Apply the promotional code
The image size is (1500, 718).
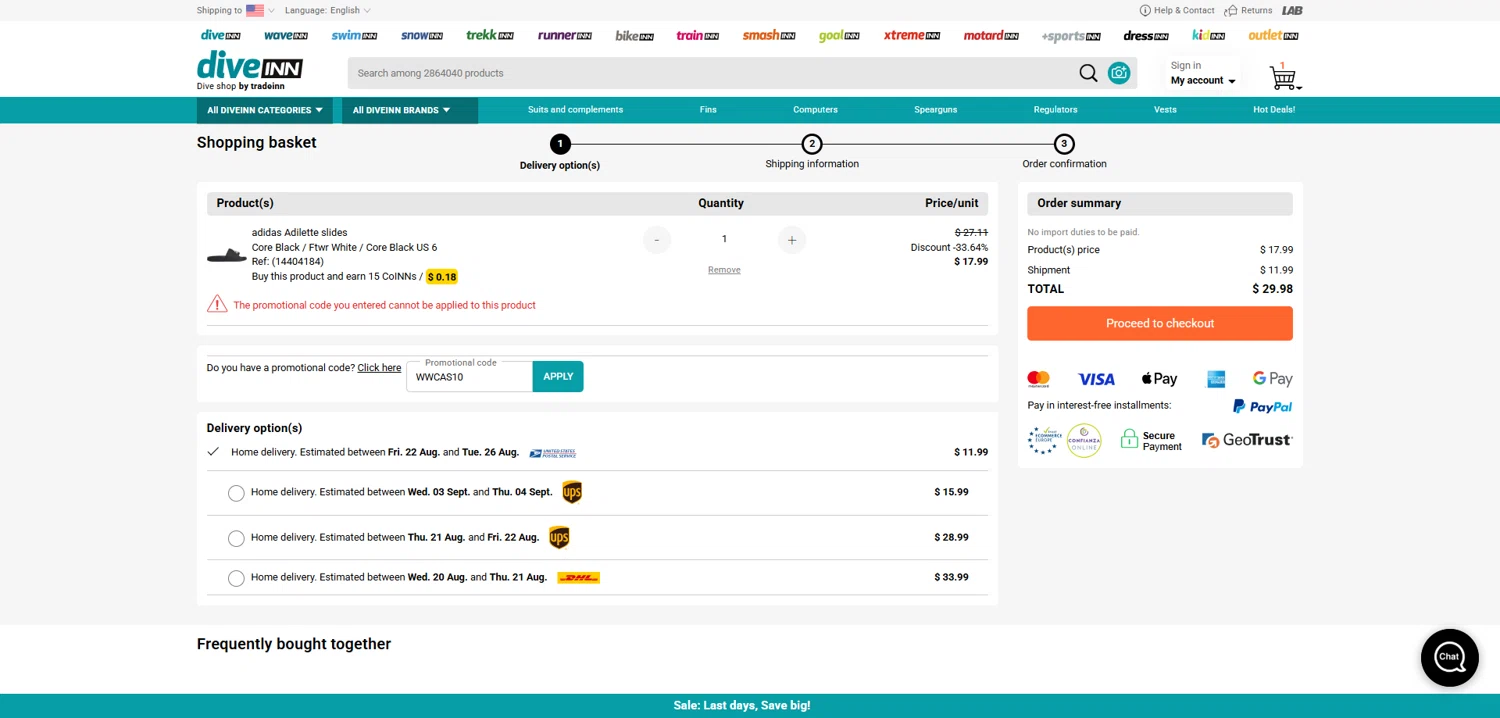pyautogui.click(x=558, y=376)
